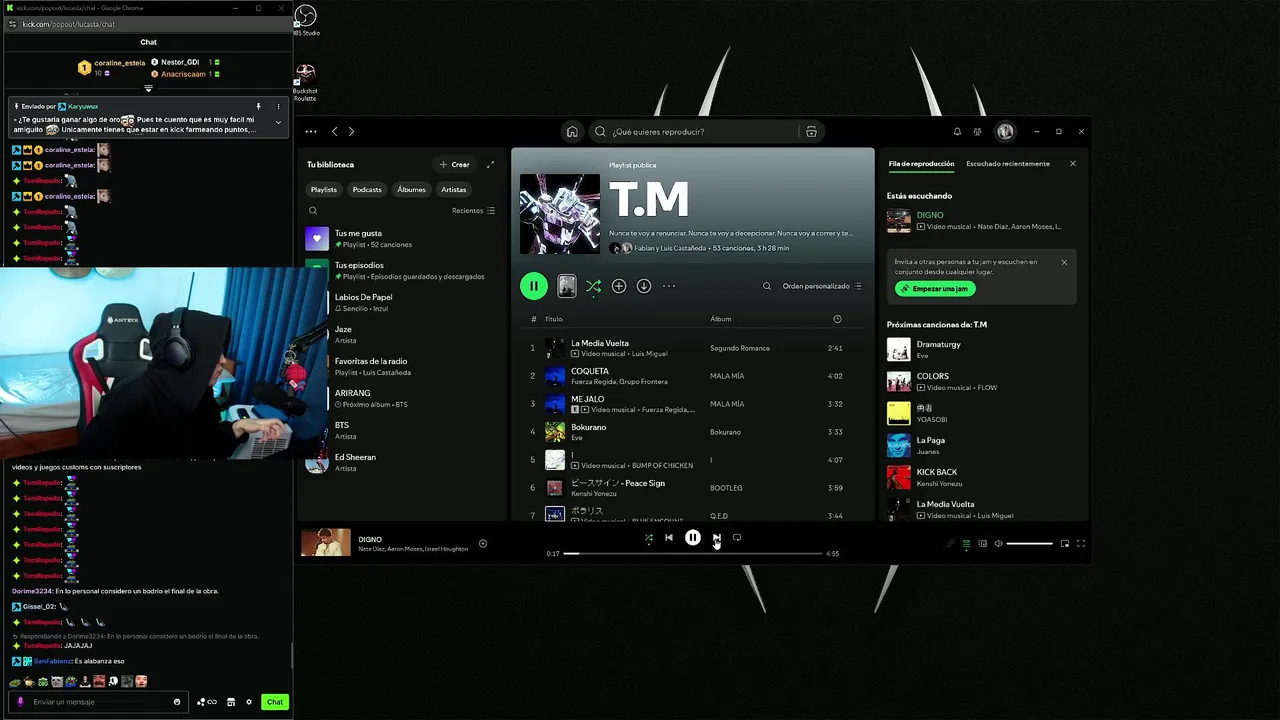
Task: Toggle shuffle in bottom player bar
Action: (x=648, y=538)
